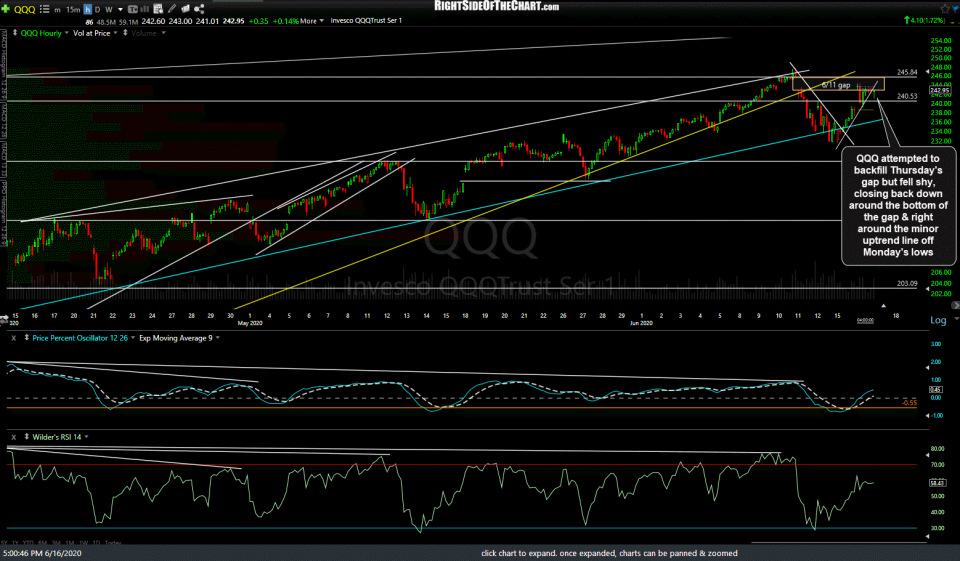Click the move arrows beside Volume

126,33
